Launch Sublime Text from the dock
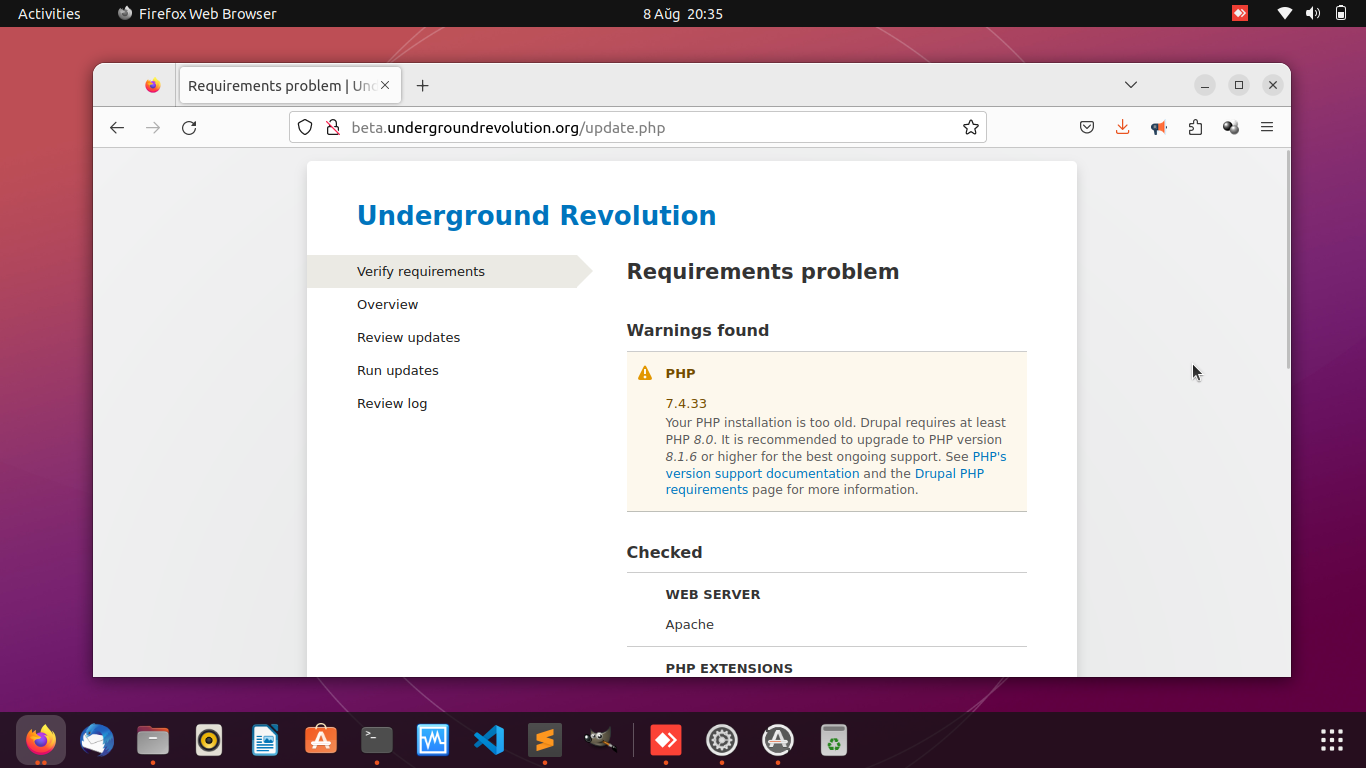The height and width of the screenshot is (768, 1366). point(545,740)
